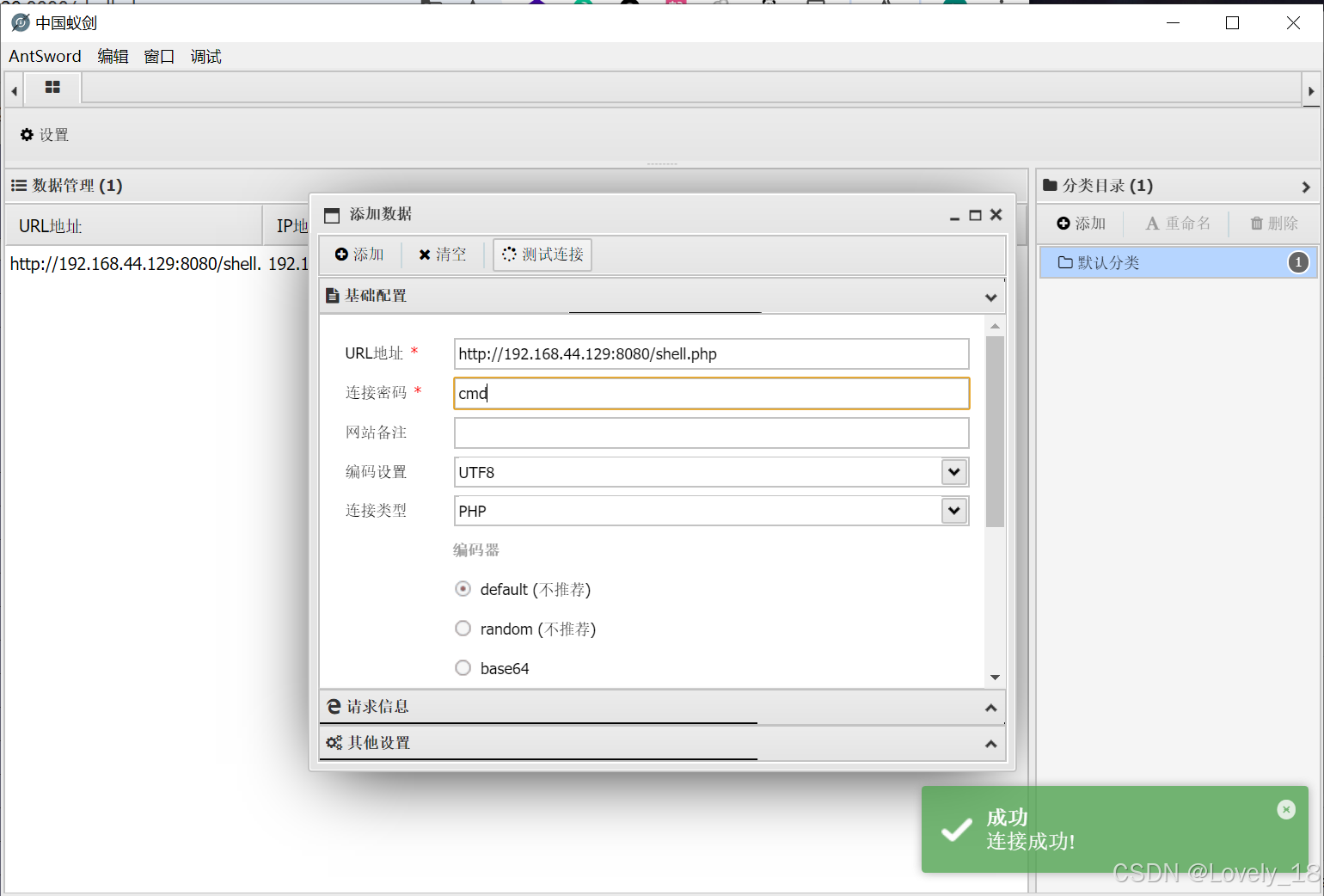The height and width of the screenshot is (896, 1324).
Task: Close the 添加数据 dialog
Action: [x=996, y=214]
